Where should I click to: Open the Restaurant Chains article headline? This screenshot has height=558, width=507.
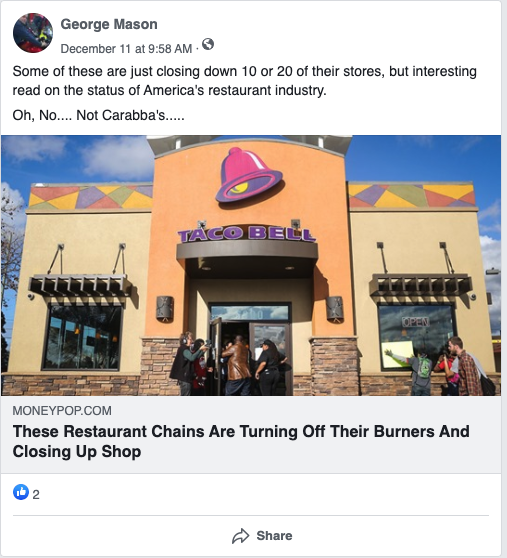(241, 441)
